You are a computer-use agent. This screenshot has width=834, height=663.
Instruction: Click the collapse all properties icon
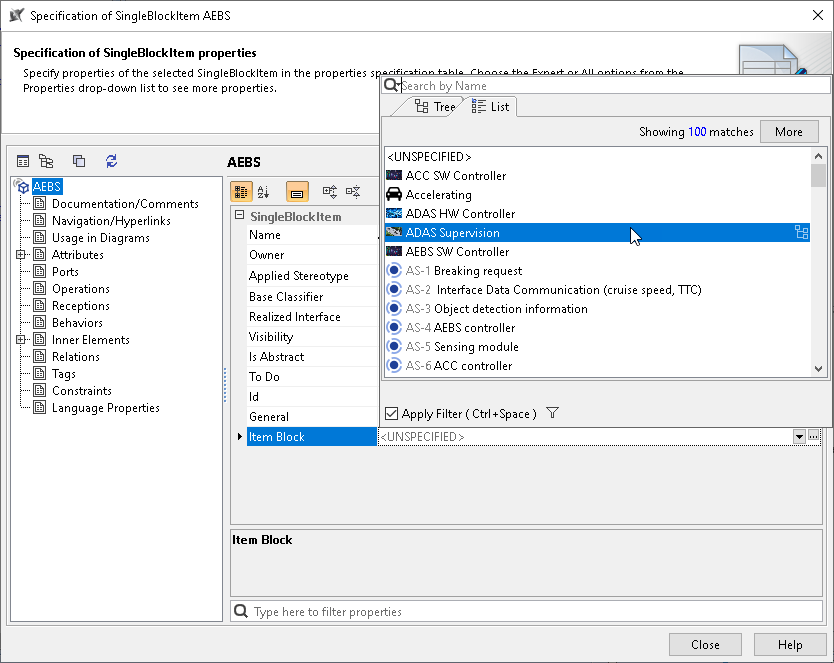pos(353,192)
